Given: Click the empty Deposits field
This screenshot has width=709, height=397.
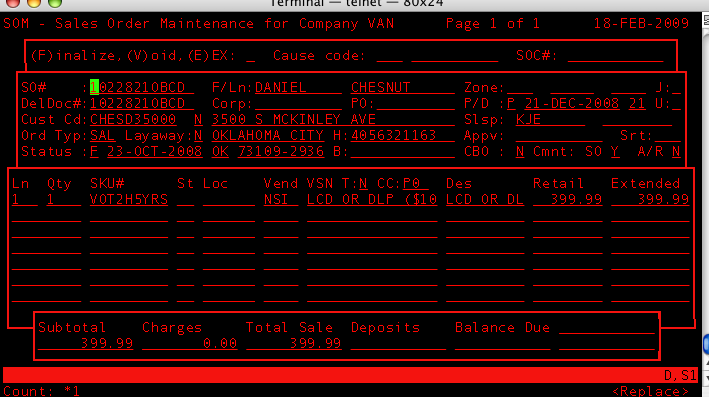Looking at the screenshot, I should click(x=398, y=343).
